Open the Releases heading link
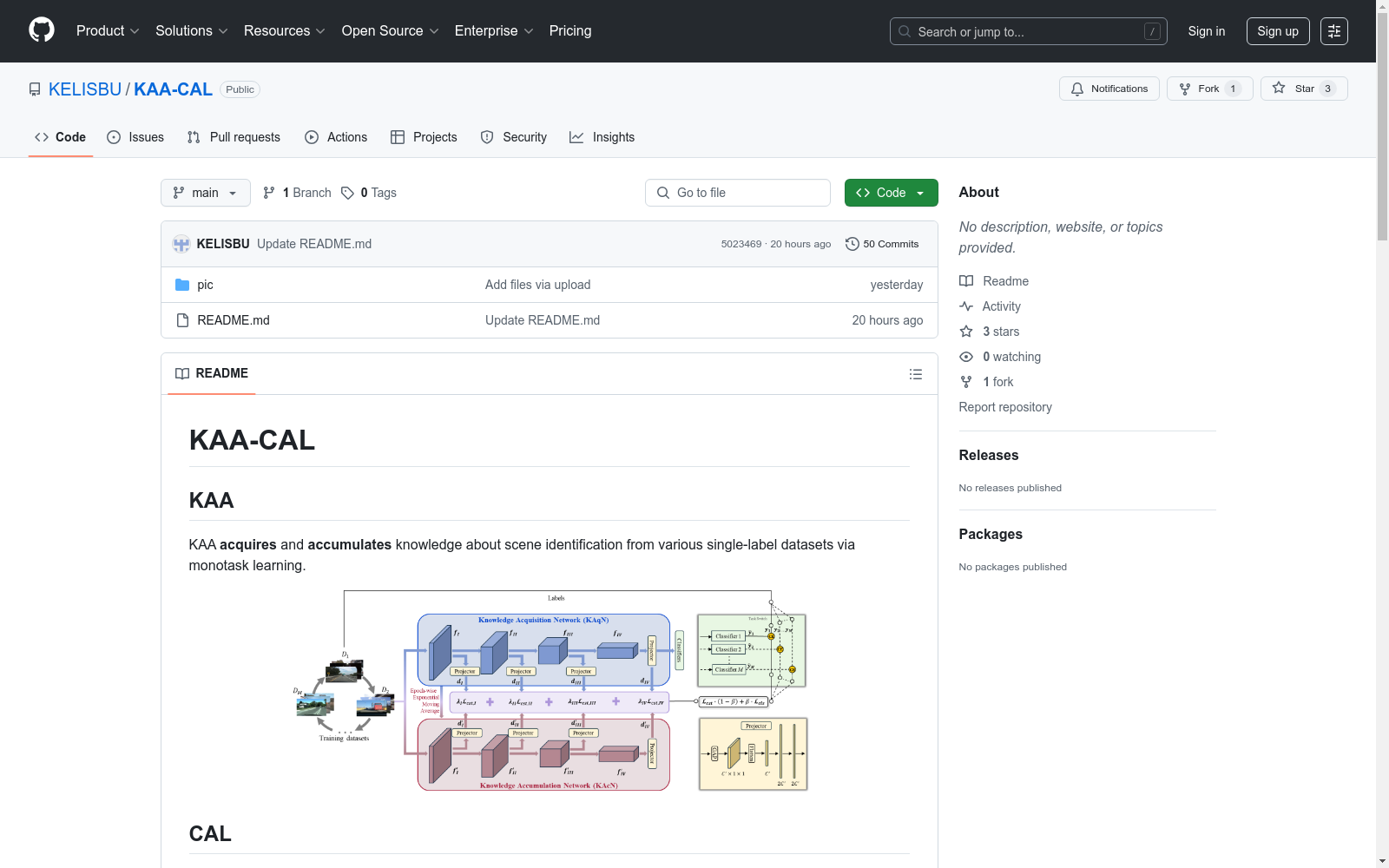The height and width of the screenshot is (868, 1389). pos(989,455)
